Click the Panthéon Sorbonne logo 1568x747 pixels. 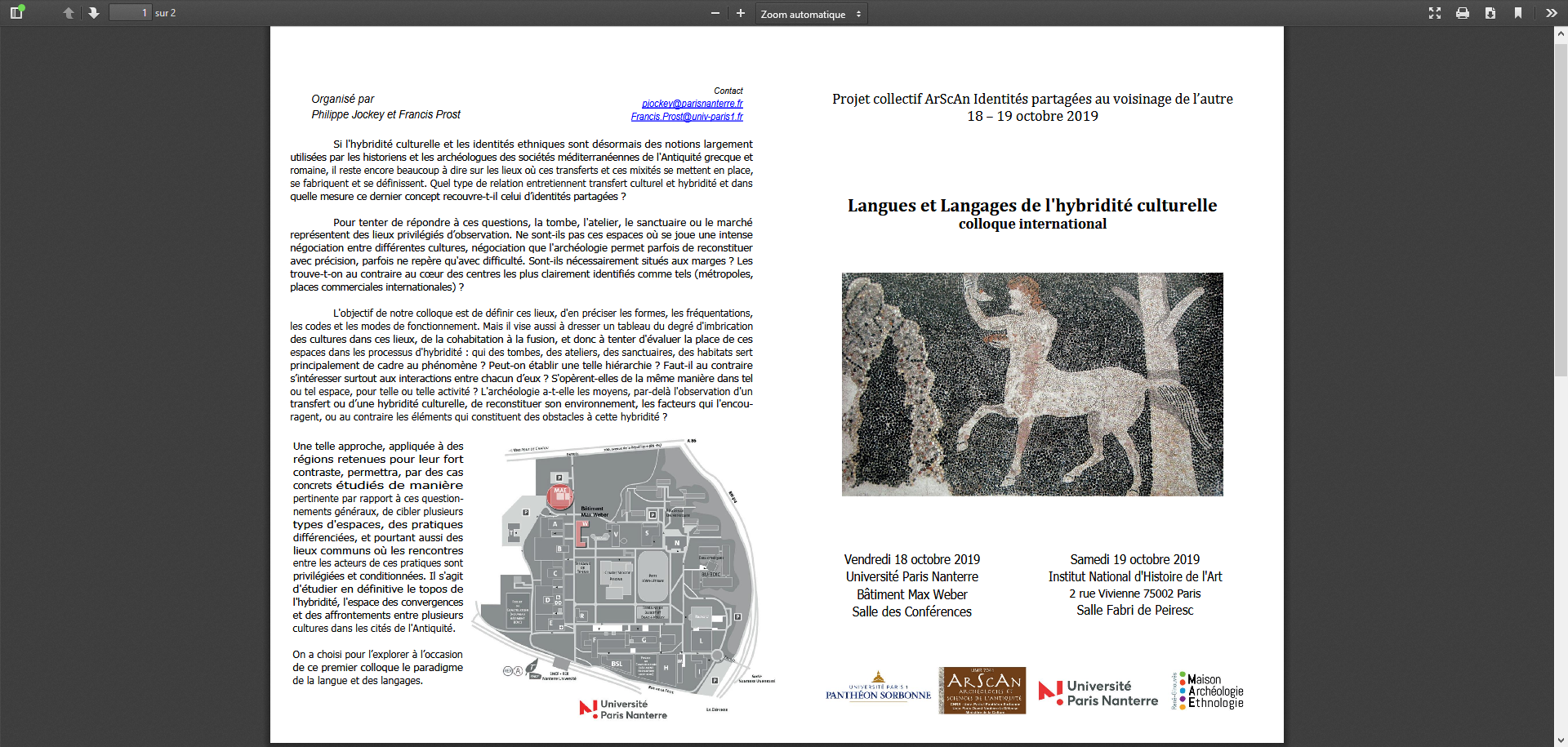pos(878,687)
